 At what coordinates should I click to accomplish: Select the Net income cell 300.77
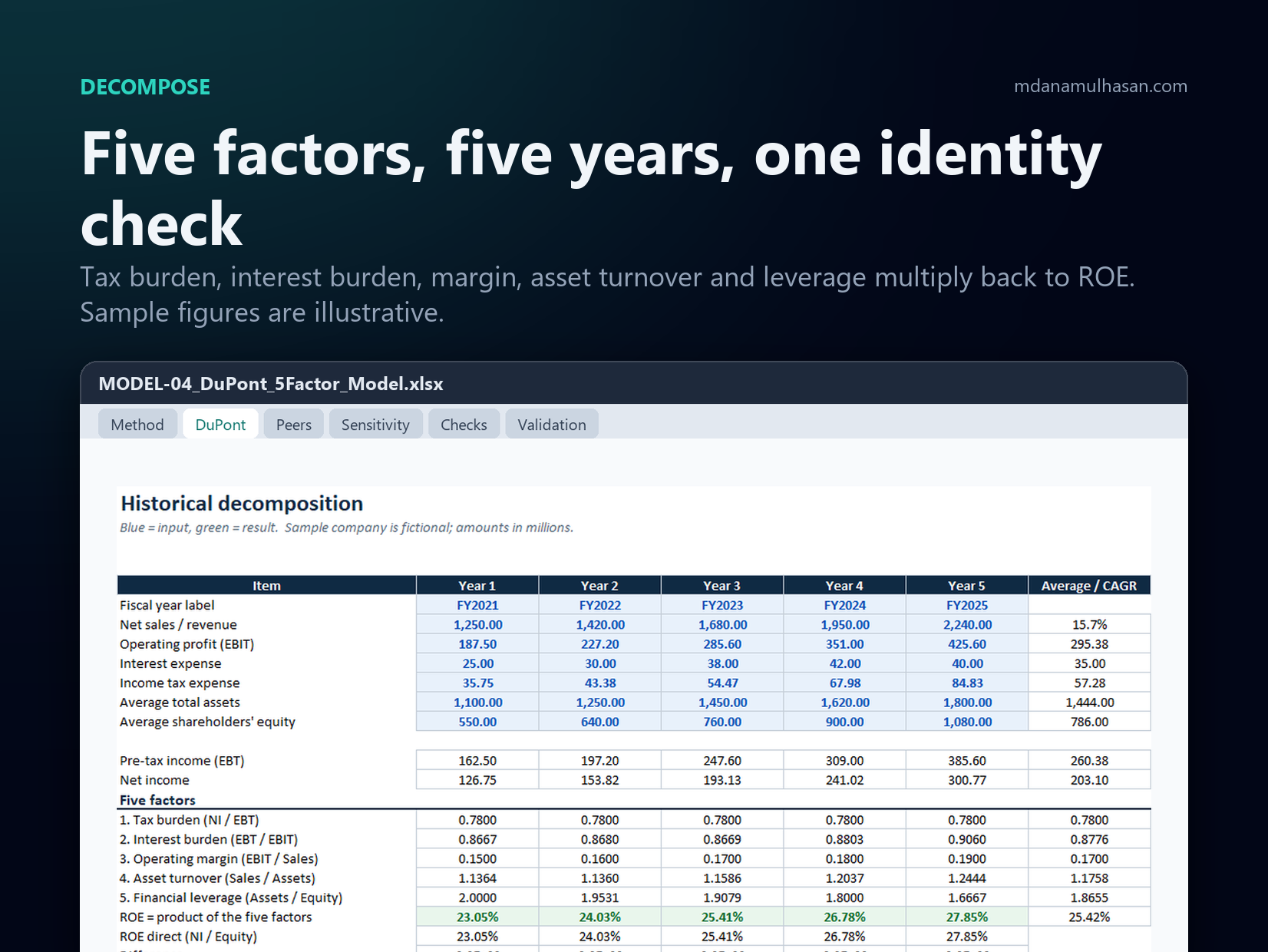967,780
